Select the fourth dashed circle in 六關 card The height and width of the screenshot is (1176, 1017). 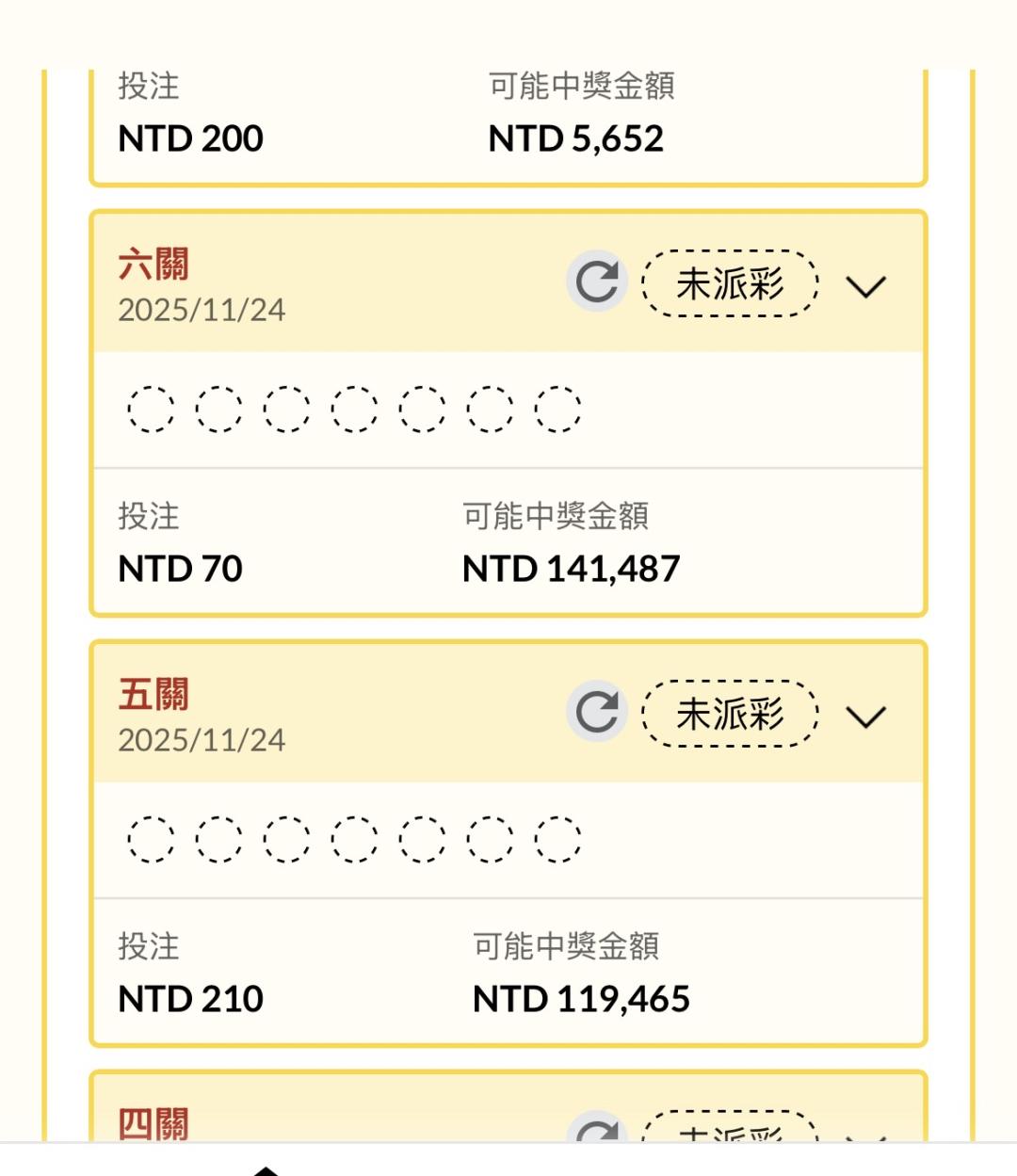pyautogui.click(x=354, y=409)
